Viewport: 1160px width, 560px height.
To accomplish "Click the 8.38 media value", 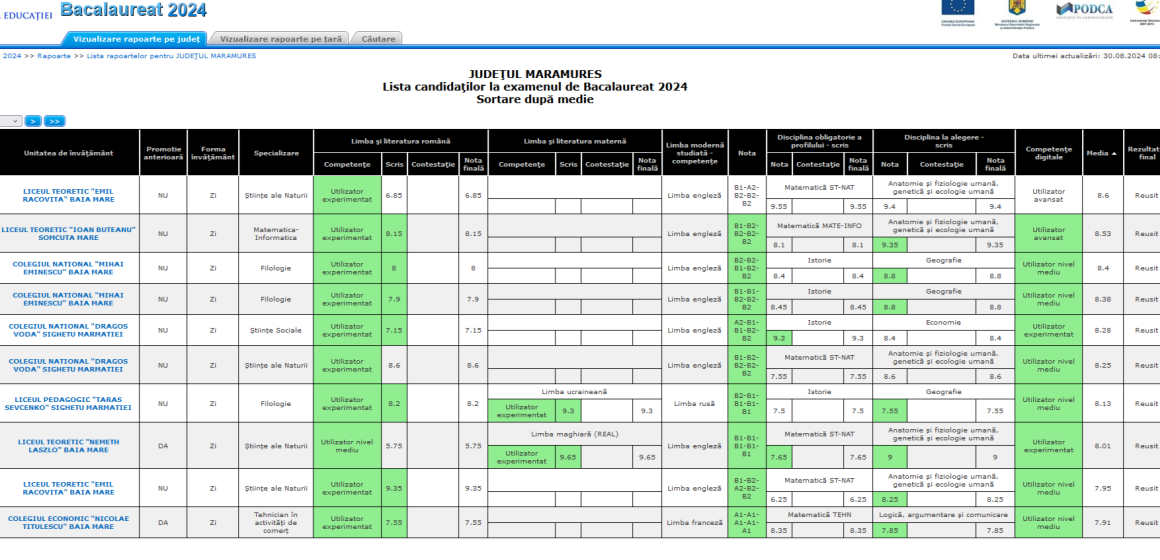I will (1102, 299).
